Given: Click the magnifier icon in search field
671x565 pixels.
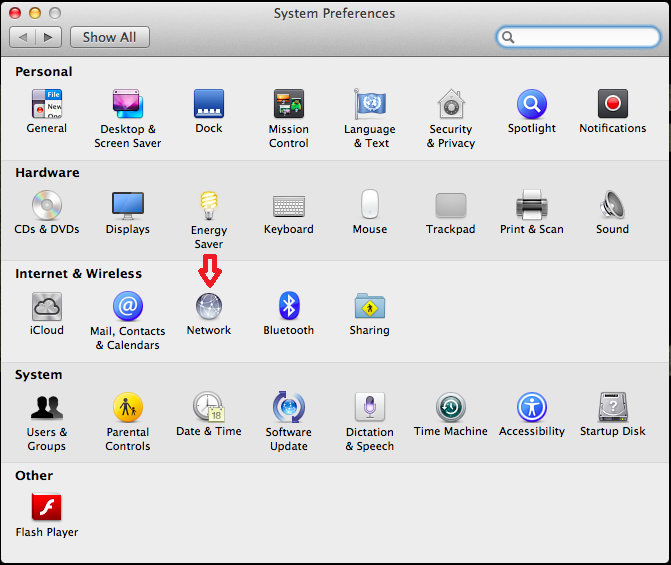Looking at the screenshot, I should coord(508,37).
